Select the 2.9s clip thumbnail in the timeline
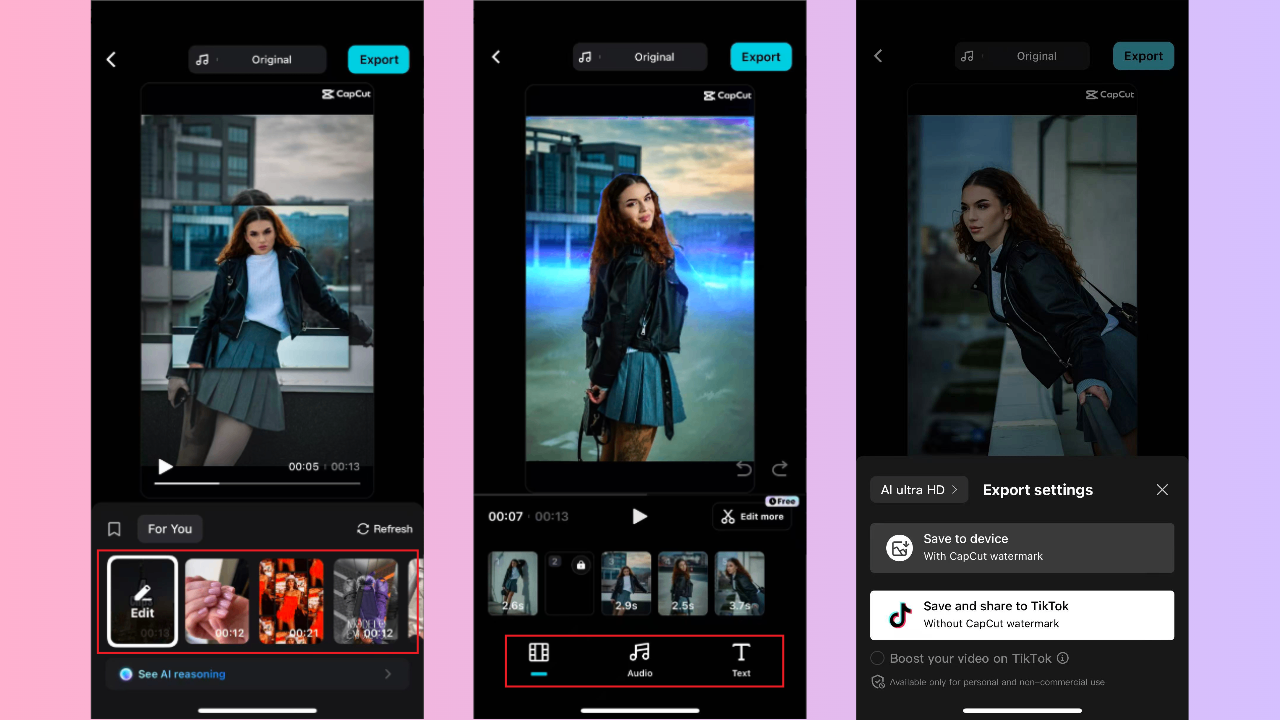This screenshot has height=720, width=1280. click(x=625, y=583)
